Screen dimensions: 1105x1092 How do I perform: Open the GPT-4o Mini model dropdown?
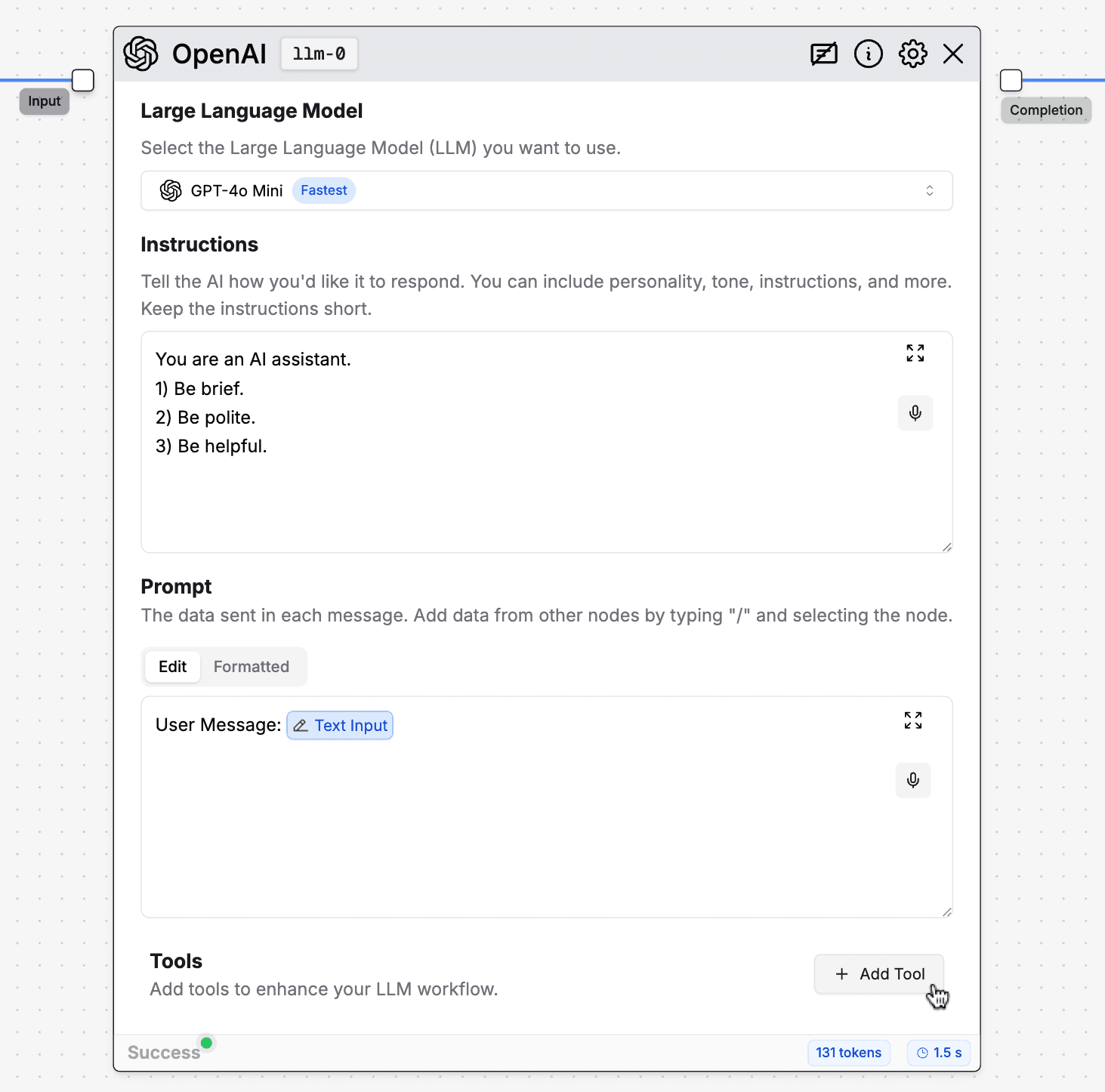[x=547, y=190]
